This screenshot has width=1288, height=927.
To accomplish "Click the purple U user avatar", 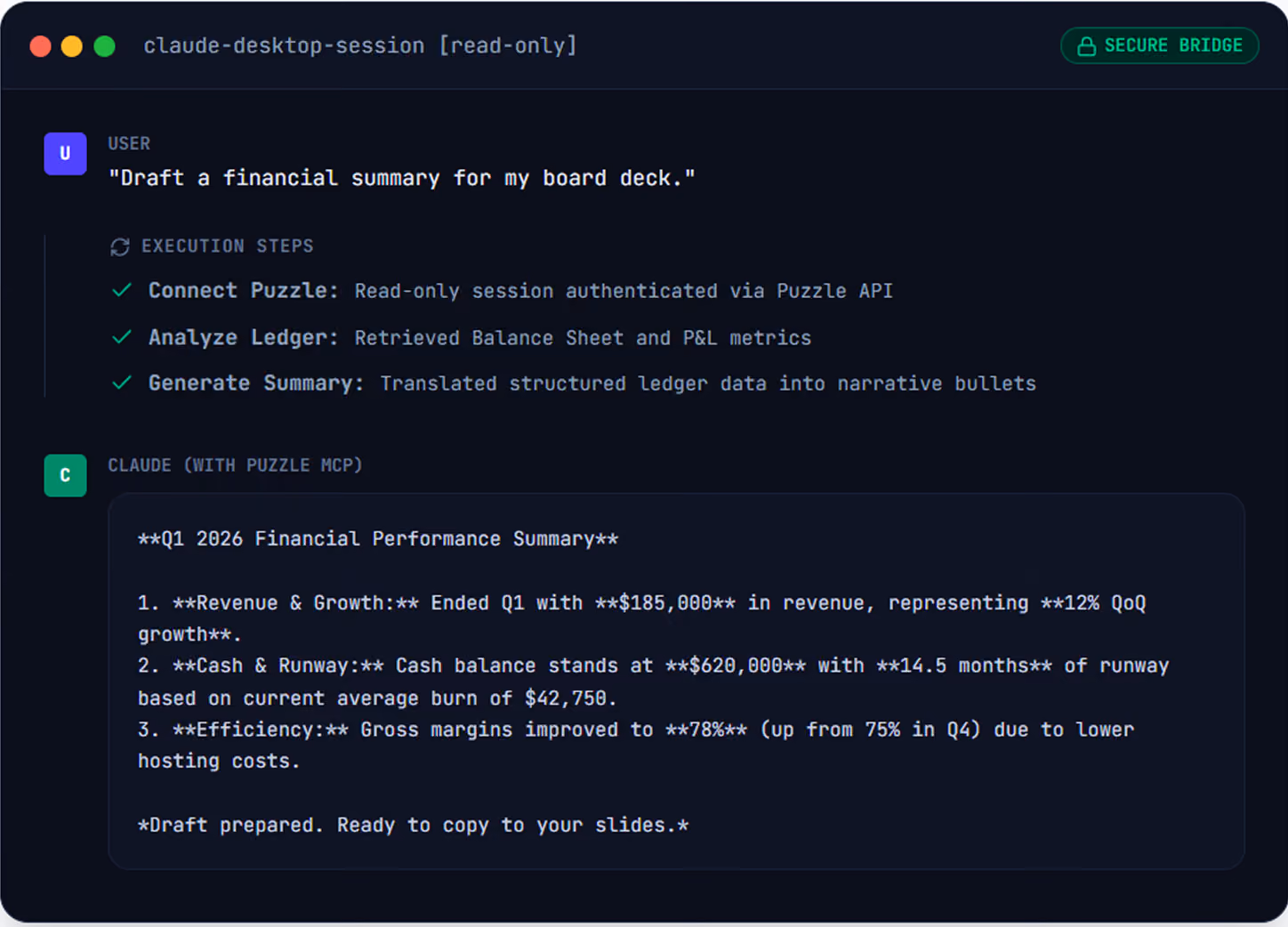I will (x=65, y=154).
